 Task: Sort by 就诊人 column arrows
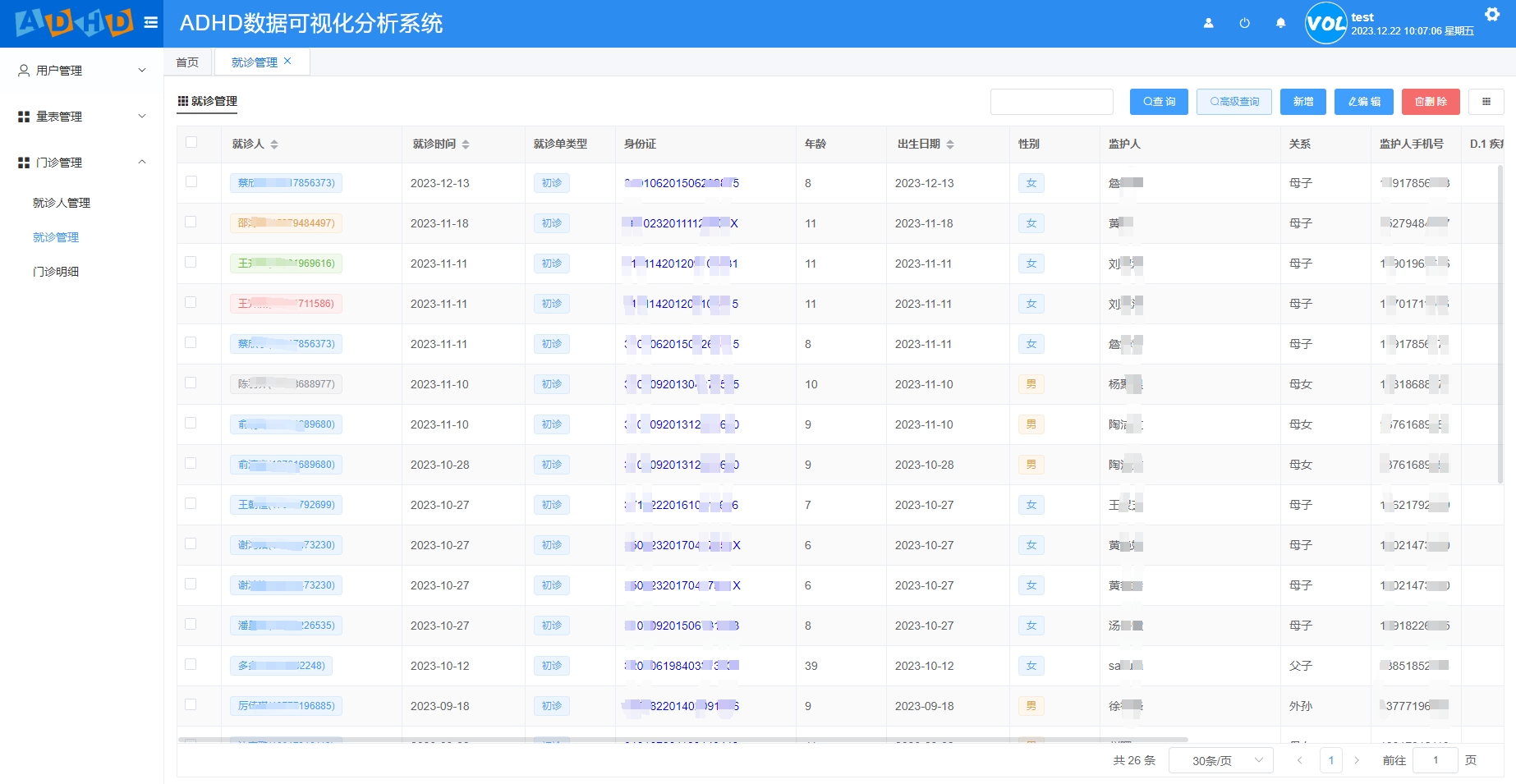[x=274, y=144]
